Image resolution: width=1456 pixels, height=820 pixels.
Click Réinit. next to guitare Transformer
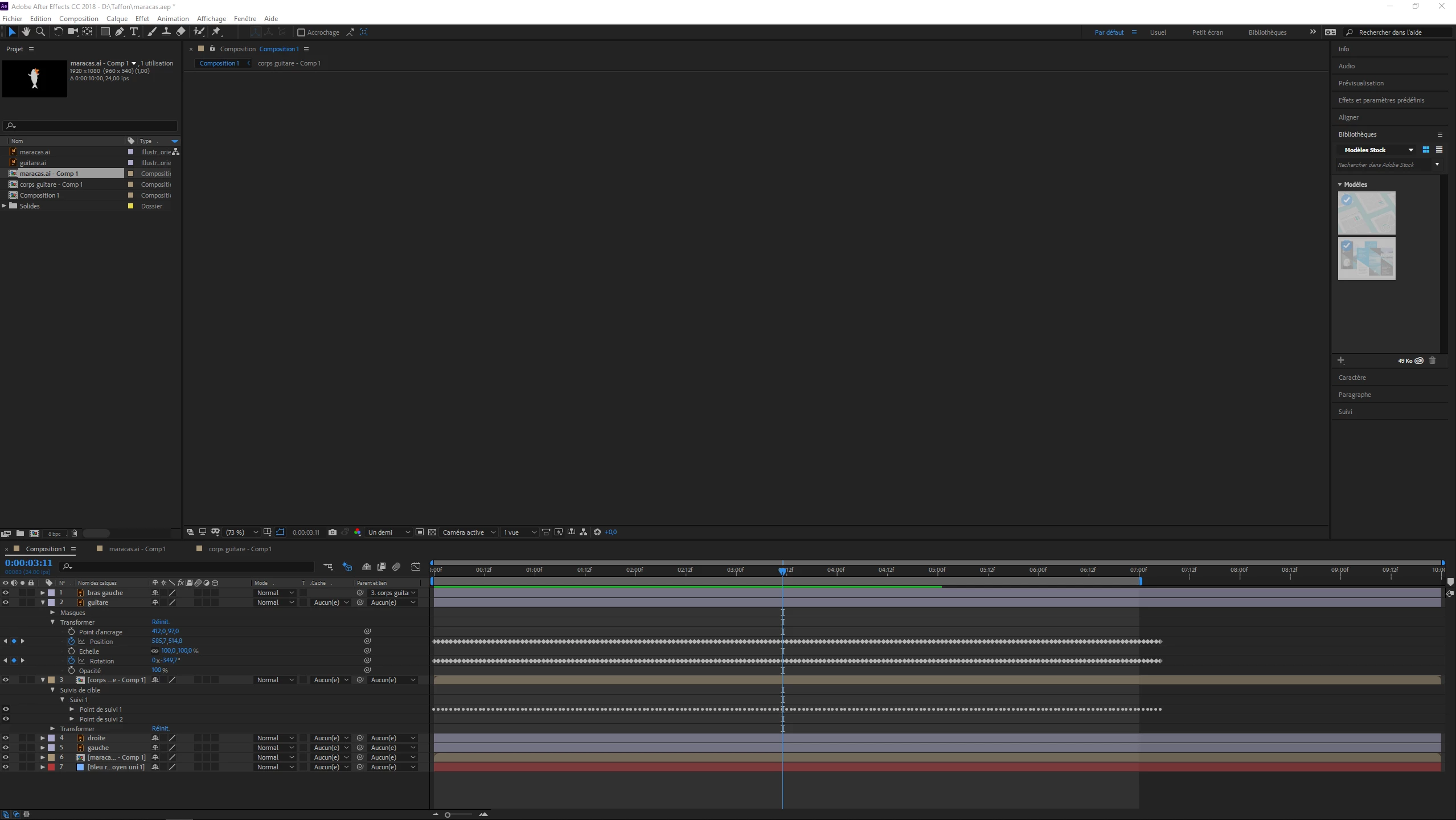(161, 622)
